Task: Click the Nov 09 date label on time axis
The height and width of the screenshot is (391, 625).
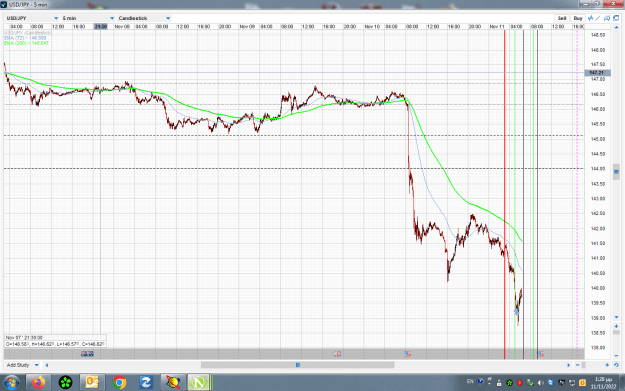Action: 247,26
